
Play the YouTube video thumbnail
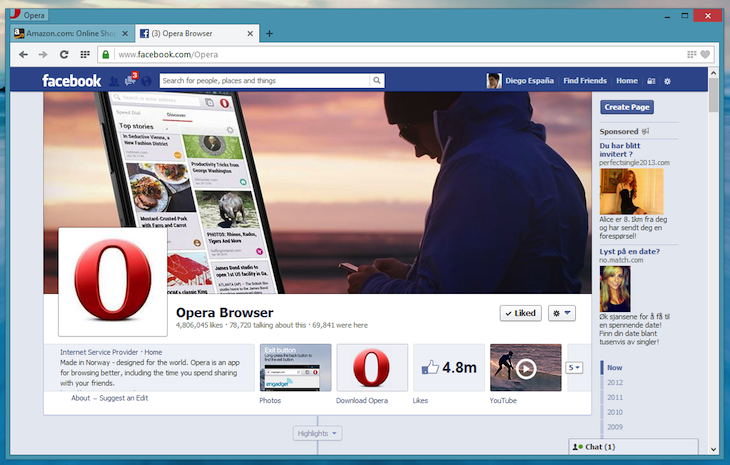pyautogui.click(x=526, y=368)
